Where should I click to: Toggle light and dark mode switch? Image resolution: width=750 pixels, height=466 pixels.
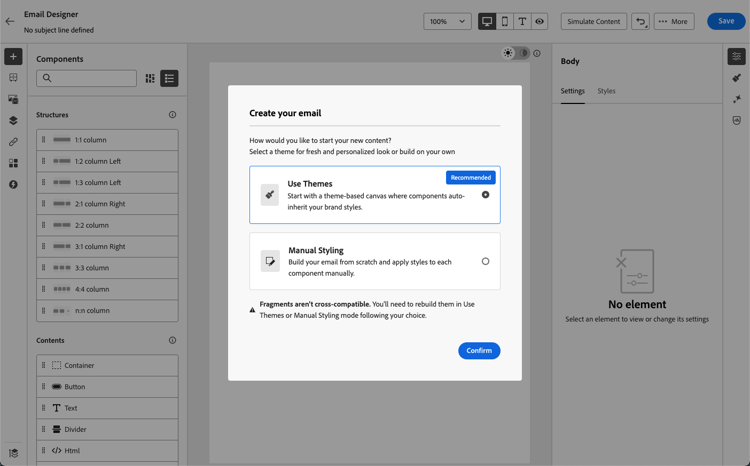(516, 53)
